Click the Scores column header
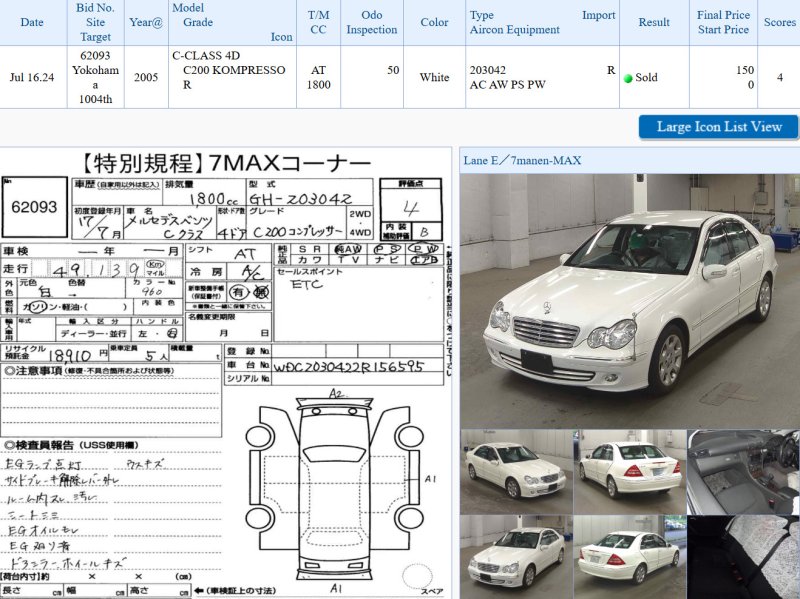Image resolution: width=800 pixels, height=599 pixels. click(x=779, y=22)
